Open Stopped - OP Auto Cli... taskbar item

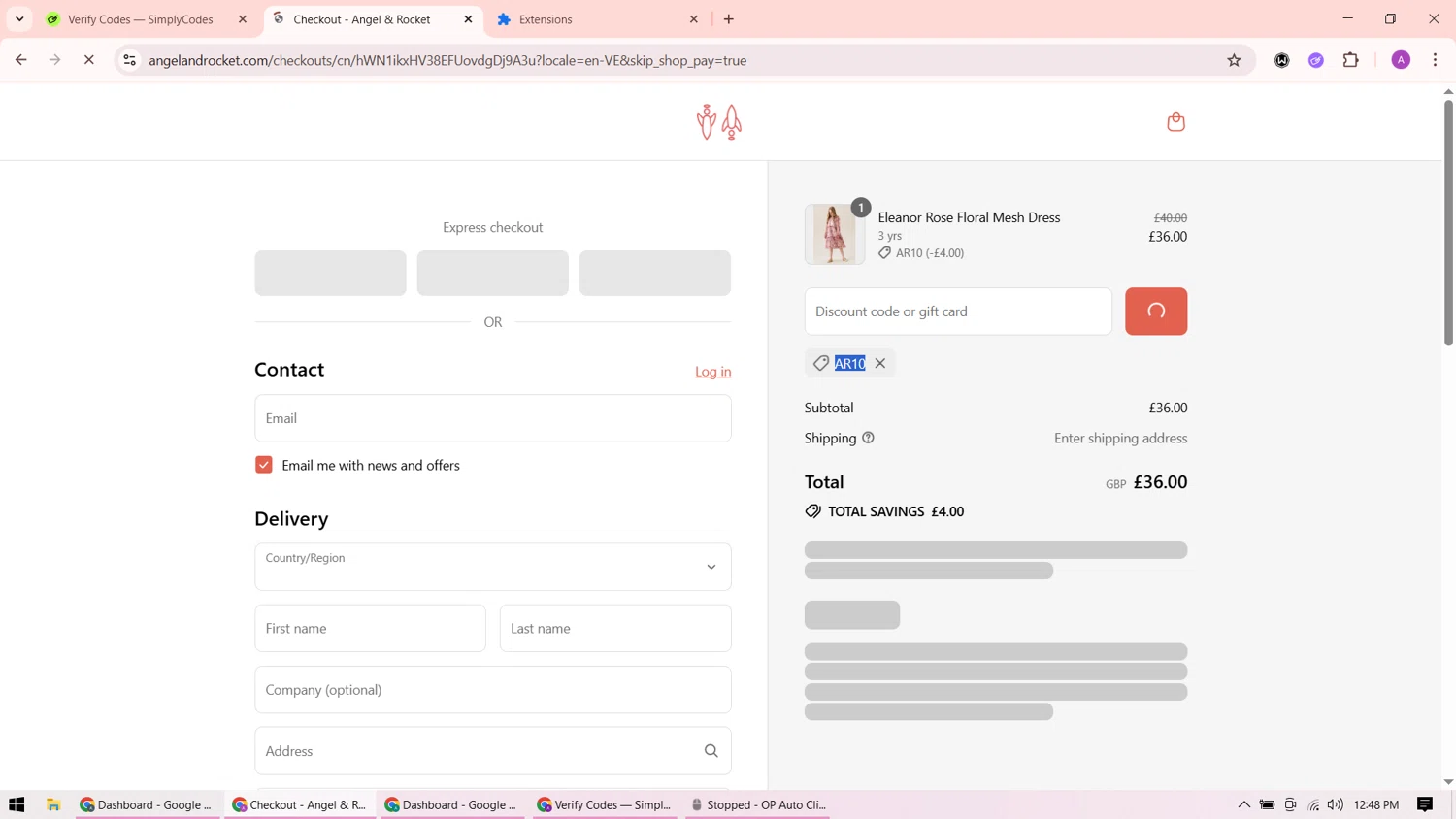(757, 804)
